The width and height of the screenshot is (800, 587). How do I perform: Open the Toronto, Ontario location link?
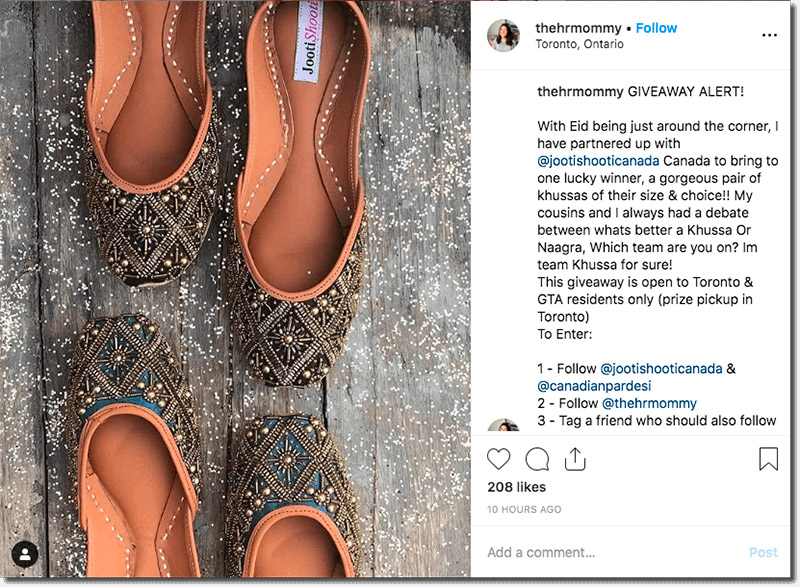click(579, 44)
